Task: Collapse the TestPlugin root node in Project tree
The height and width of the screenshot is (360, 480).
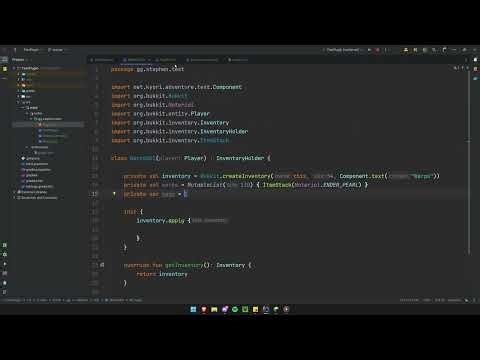Action: point(14,68)
